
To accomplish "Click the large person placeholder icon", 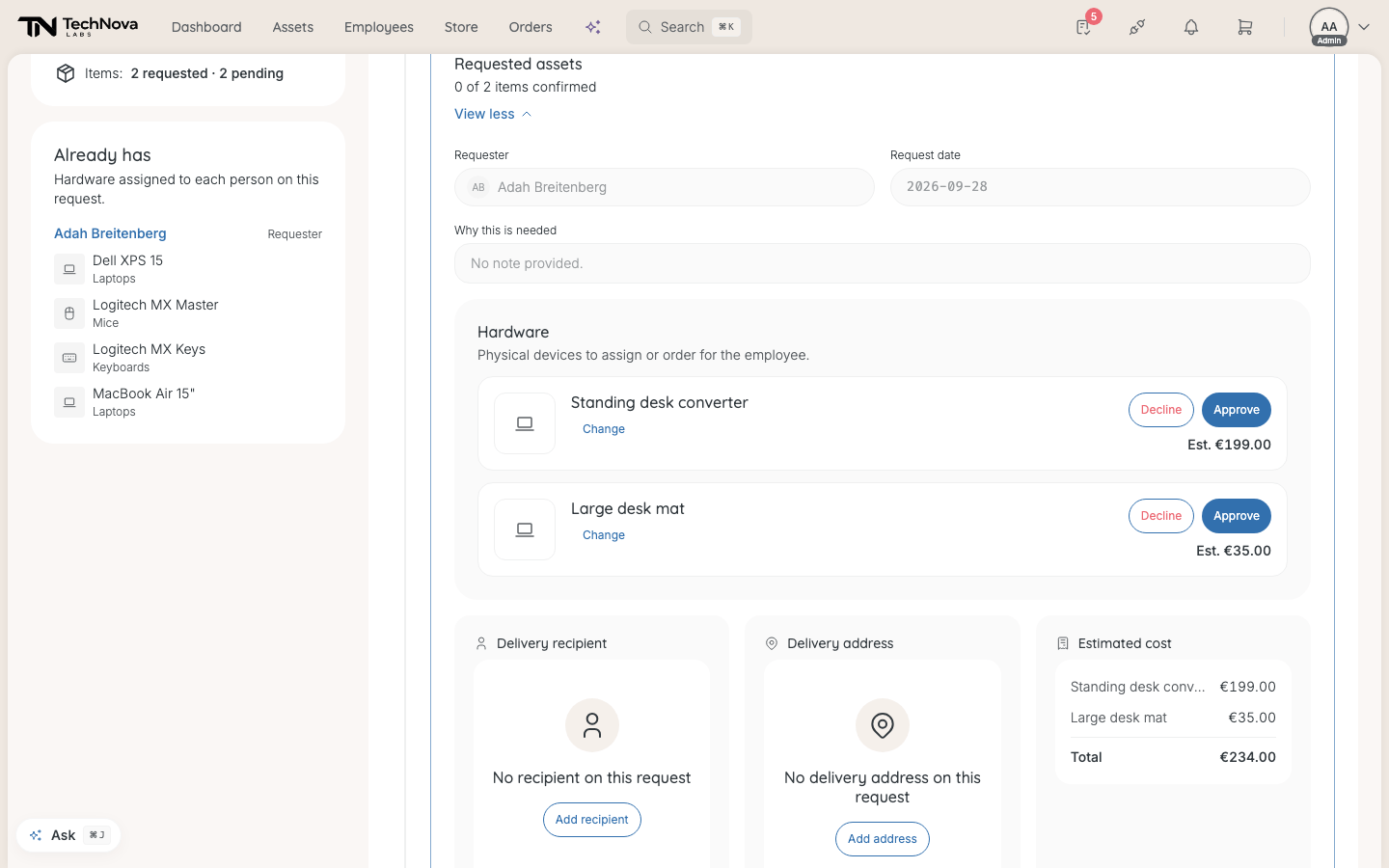I will pyautogui.click(x=592, y=725).
